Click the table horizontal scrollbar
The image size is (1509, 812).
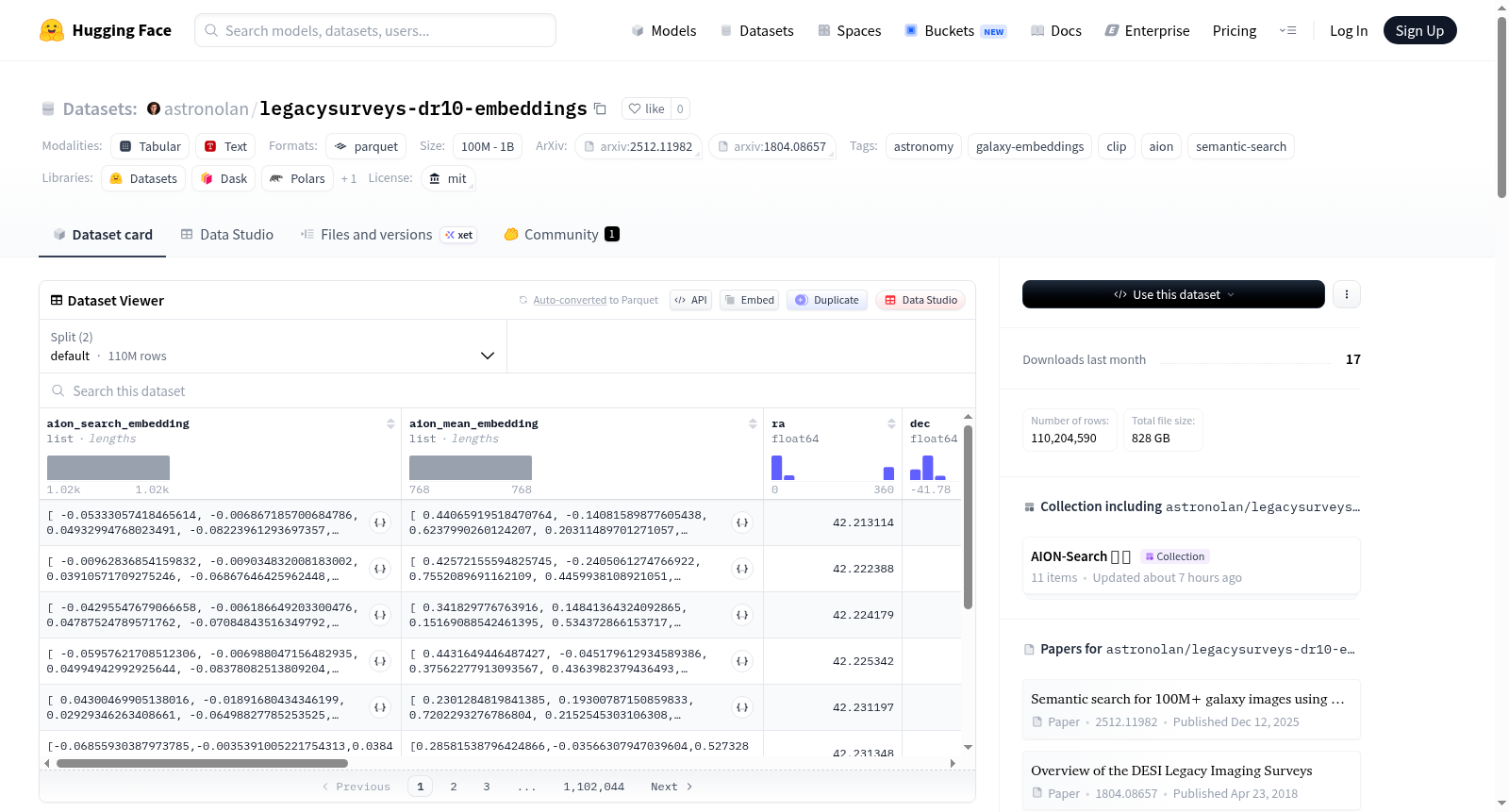point(202,763)
